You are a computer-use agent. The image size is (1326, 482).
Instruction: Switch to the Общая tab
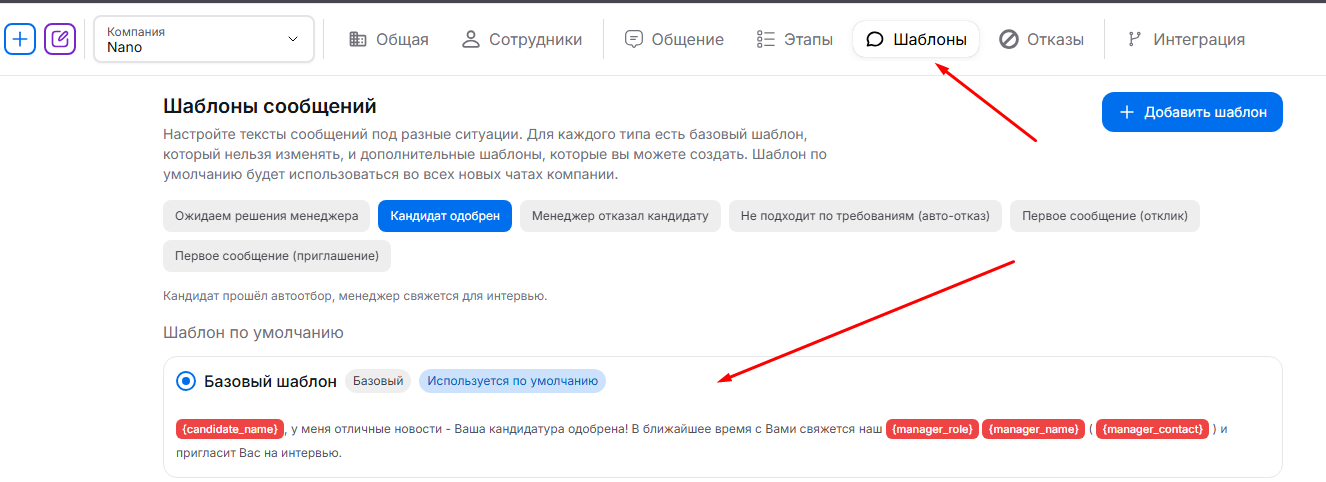click(388, 40)
